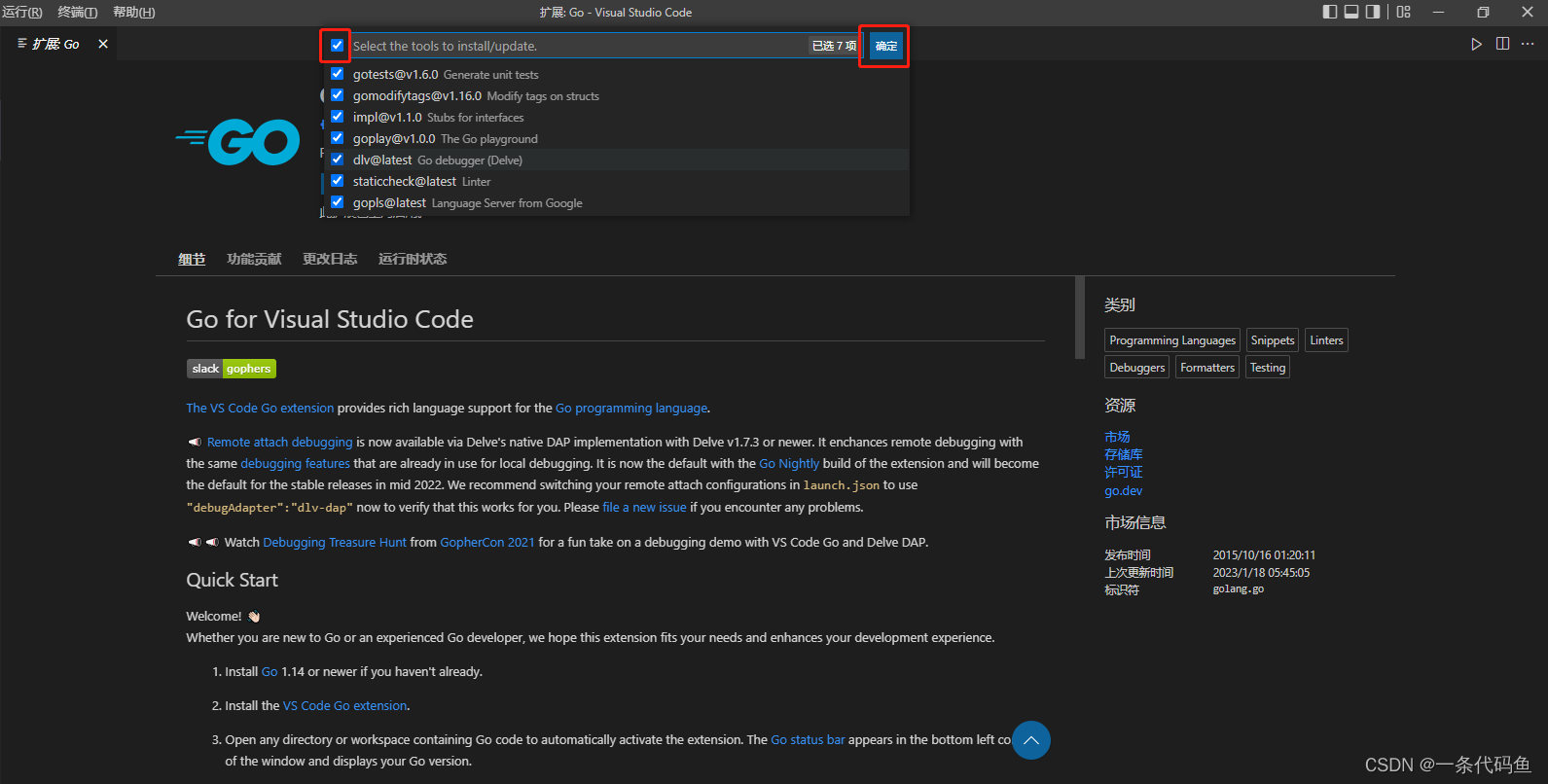Click the Programming Languages category tag
Viewport: 1548px width, 784px height.
[x=1172, y=340]
